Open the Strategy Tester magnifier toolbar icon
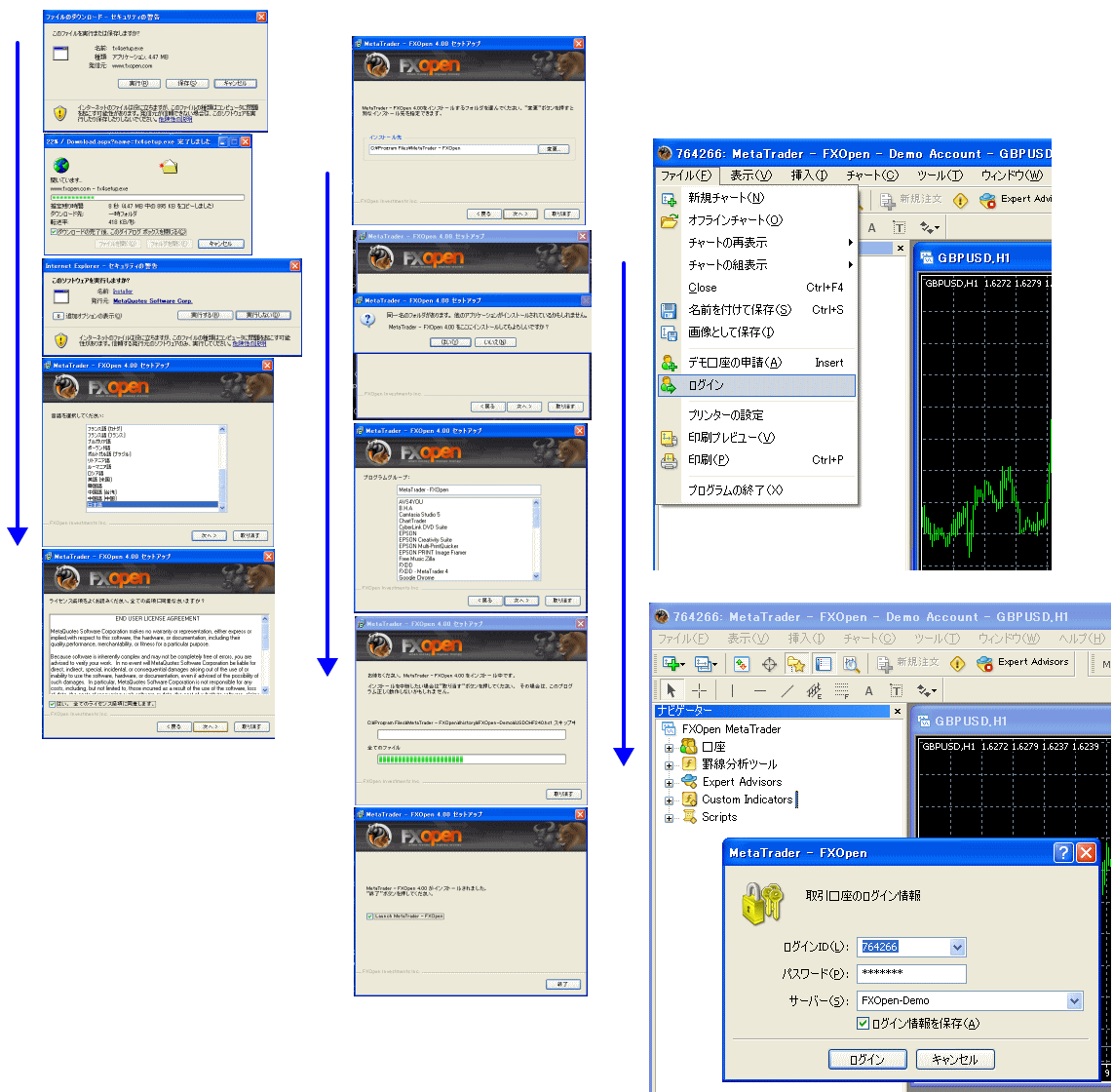 851,664
